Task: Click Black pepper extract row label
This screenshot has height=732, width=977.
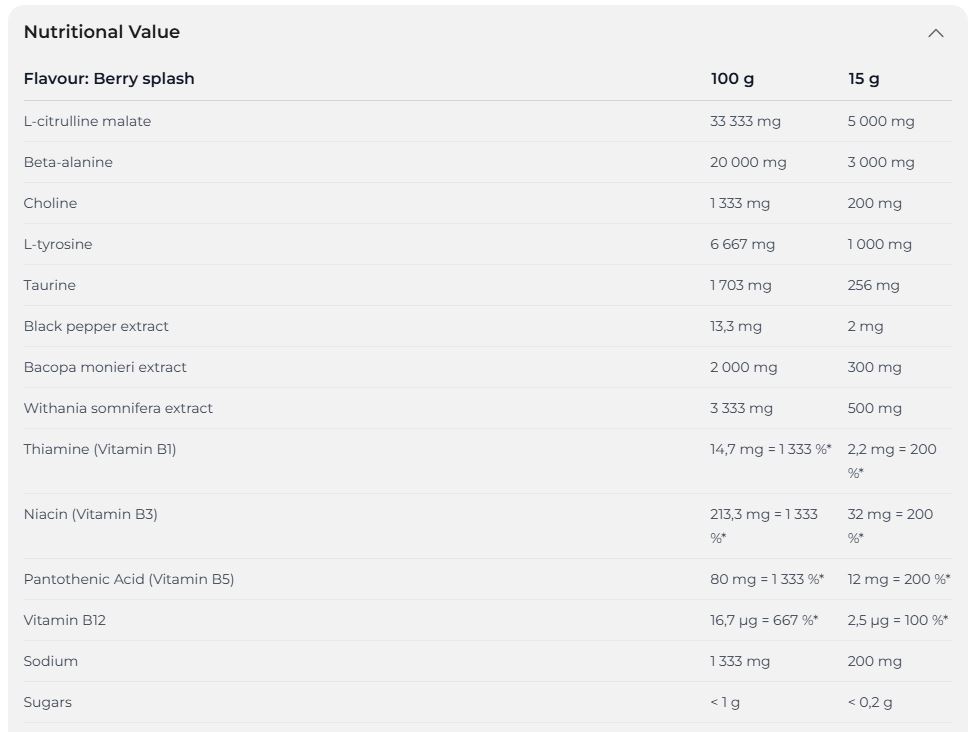Action: [96, 326]
